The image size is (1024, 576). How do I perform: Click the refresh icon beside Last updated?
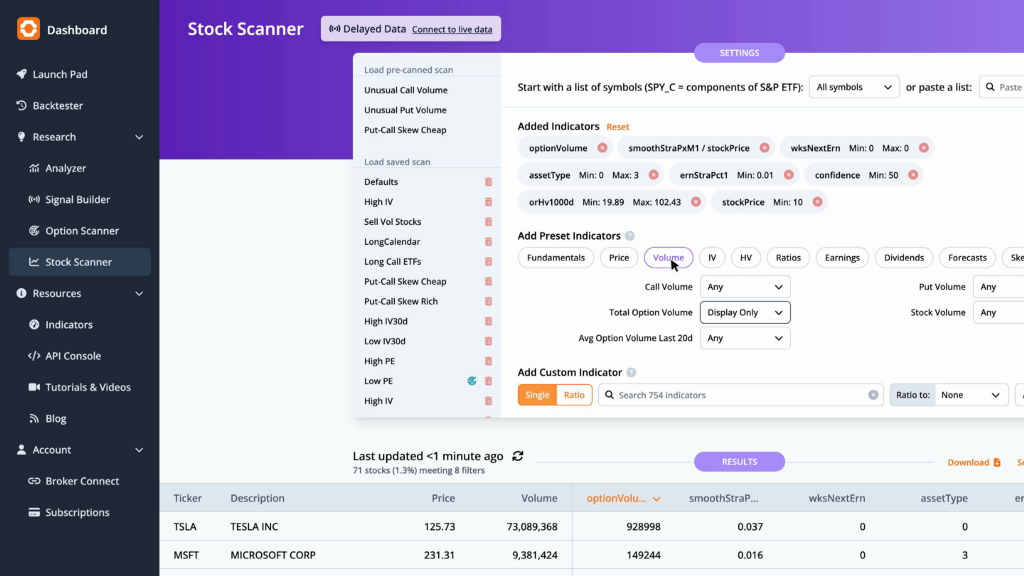[518, 456]
